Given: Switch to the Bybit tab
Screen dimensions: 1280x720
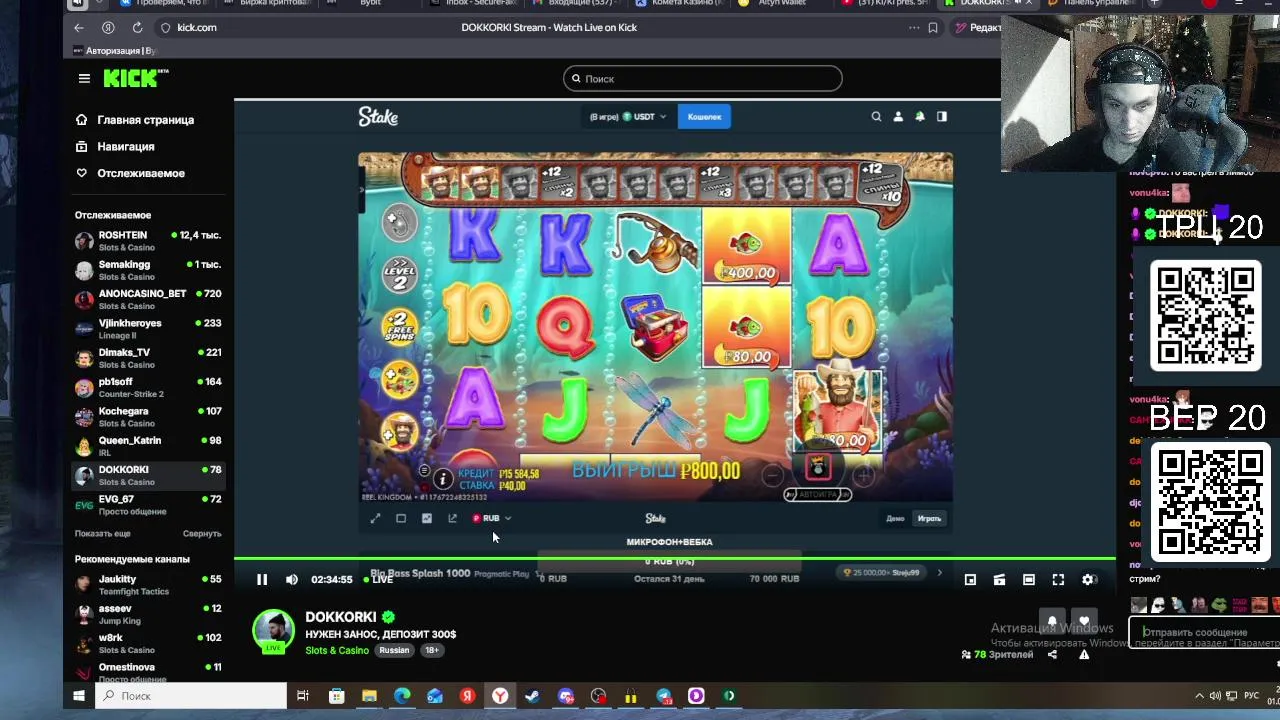Looking at the screenshot, I should click(x=370, y=3).
